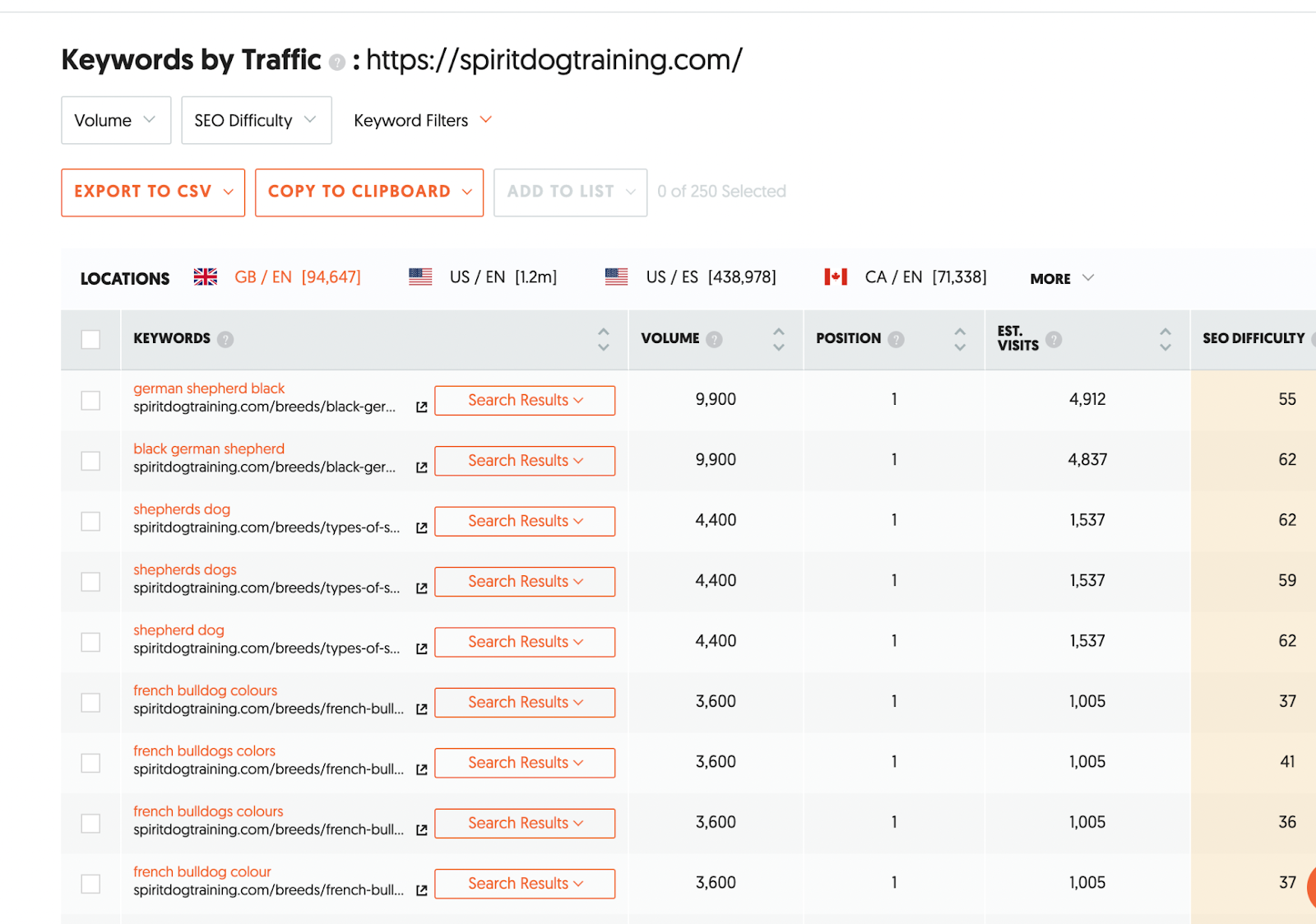The height and width of the screenshot is (924, 1316).
Task: Open the french bulldogs colors keyword link
Action: point(205,750)
